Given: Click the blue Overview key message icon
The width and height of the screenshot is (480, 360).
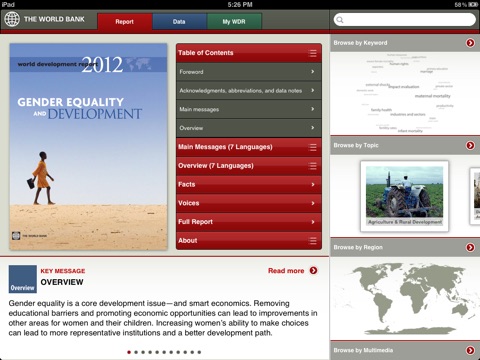Looking at the screenshot, I should pyautogui.click(x=23, y=279).
